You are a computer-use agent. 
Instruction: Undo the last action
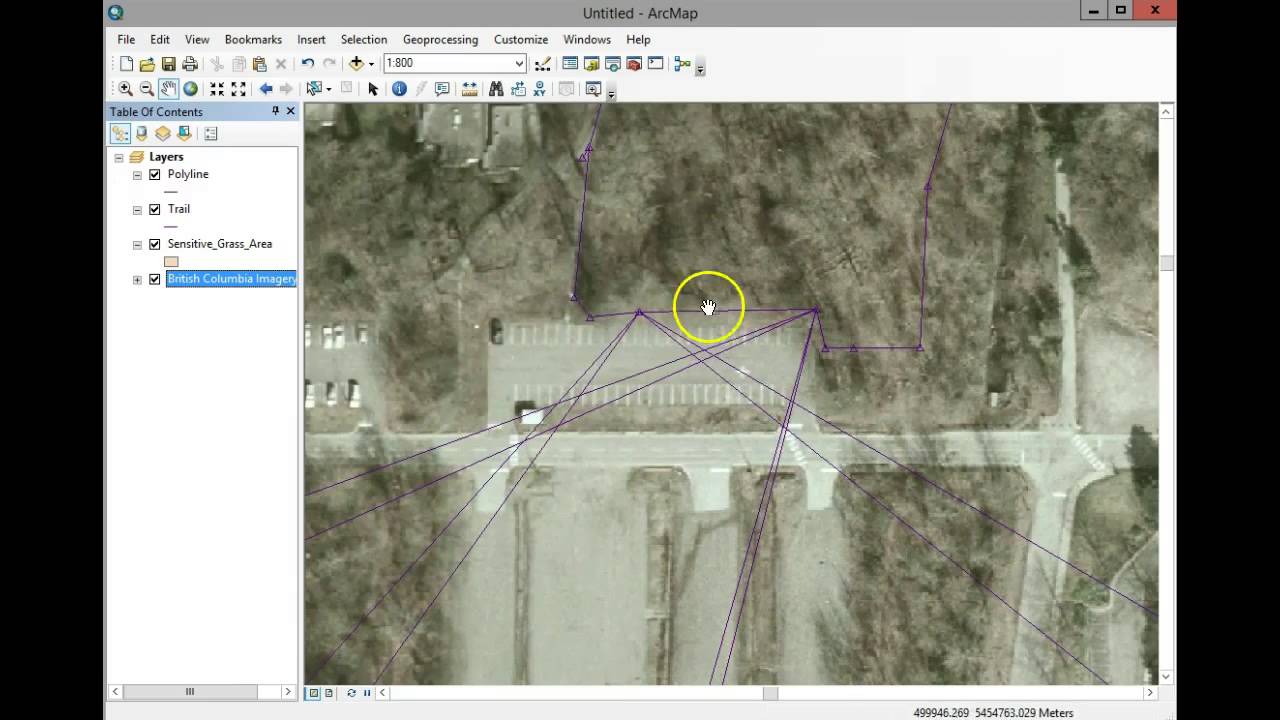(308, 64)
